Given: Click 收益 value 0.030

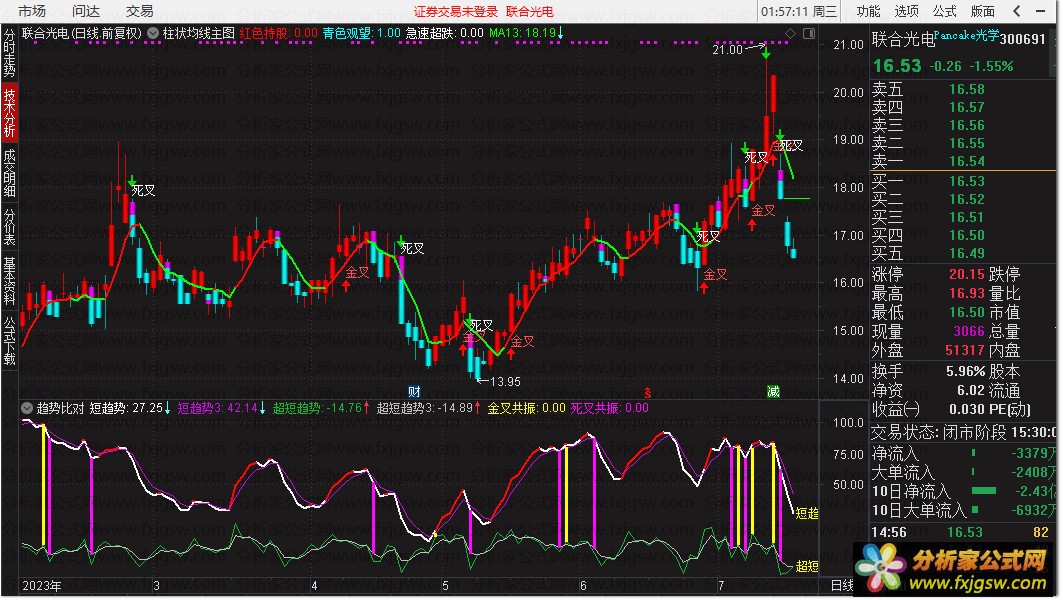Looking at the screenshot, I should (x=967, y=409).
